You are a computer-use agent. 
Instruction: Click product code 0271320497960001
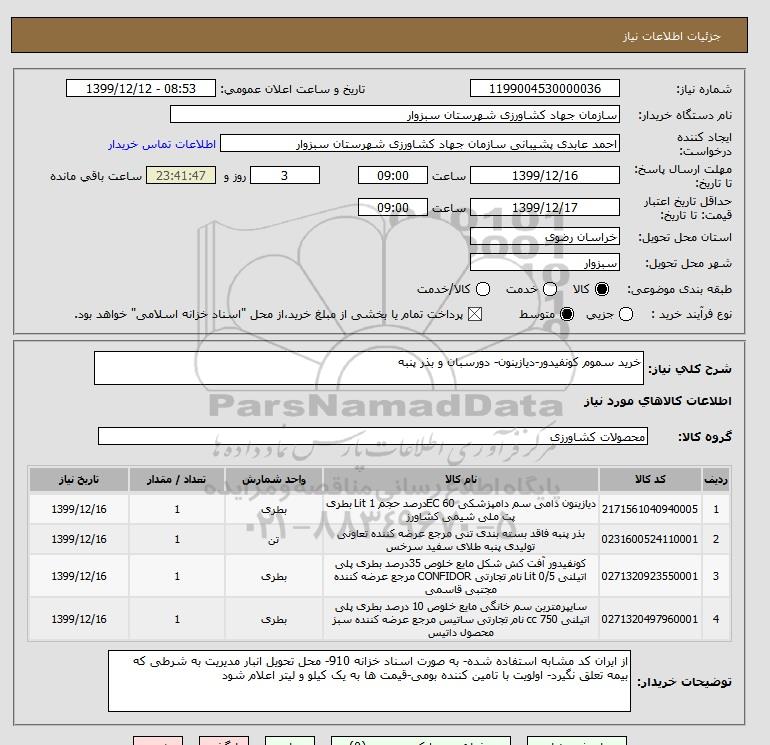point(650,619)
